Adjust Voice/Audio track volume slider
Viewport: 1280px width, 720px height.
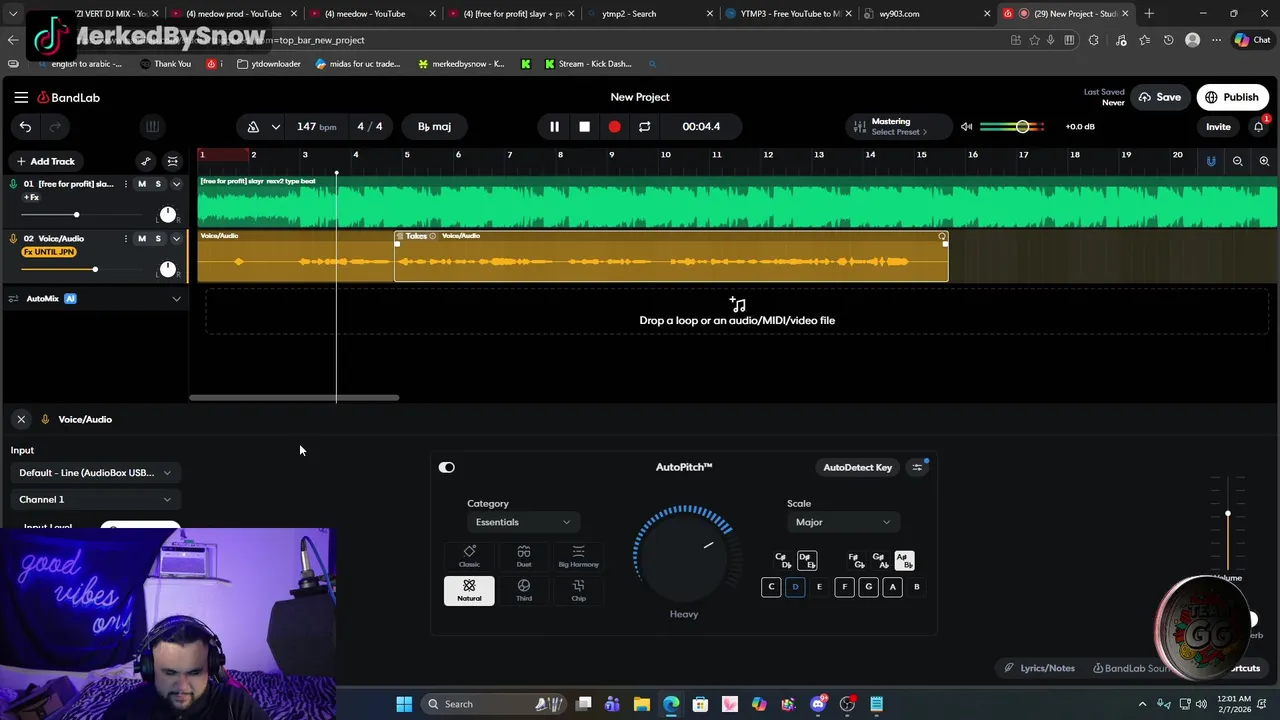point(95,269)
